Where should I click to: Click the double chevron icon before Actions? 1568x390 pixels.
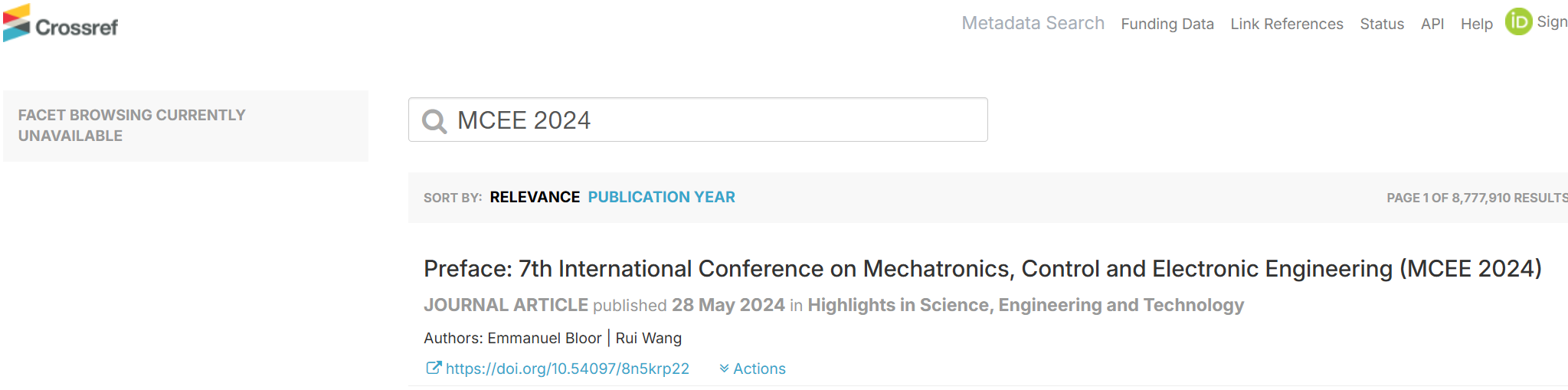pos(724,369)
